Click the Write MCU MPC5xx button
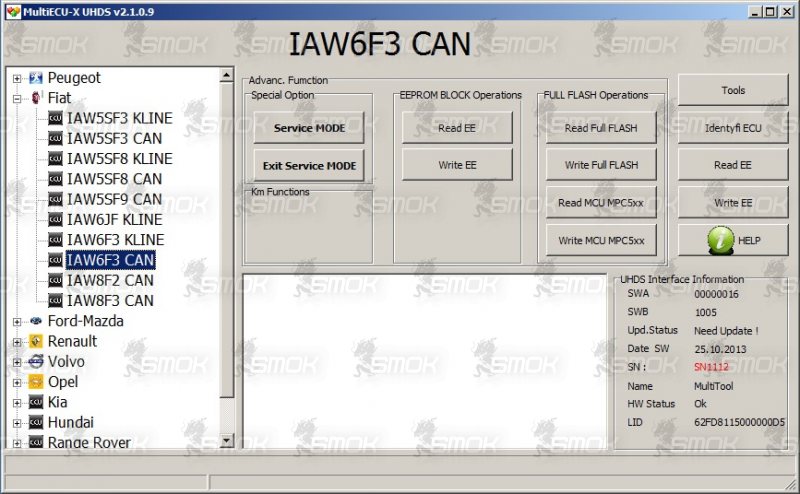 pyautogui.click(x=601, y=240)
